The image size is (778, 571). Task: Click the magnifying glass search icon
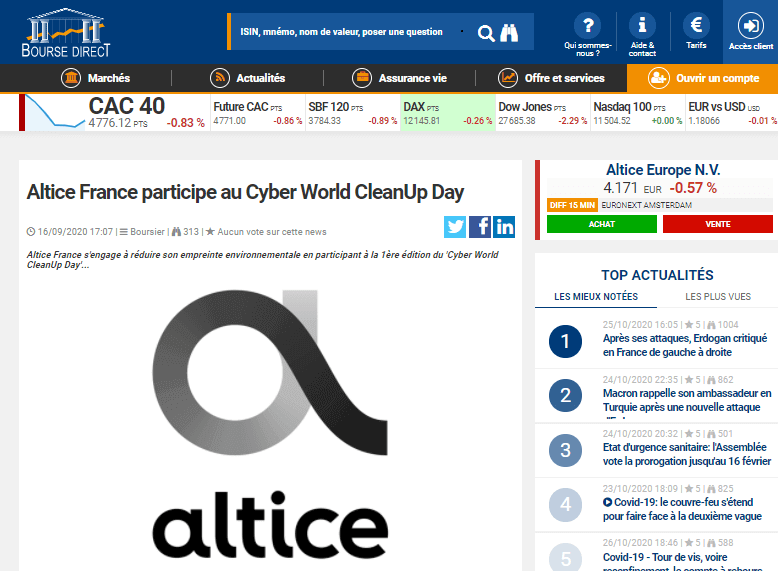(486, 33)
